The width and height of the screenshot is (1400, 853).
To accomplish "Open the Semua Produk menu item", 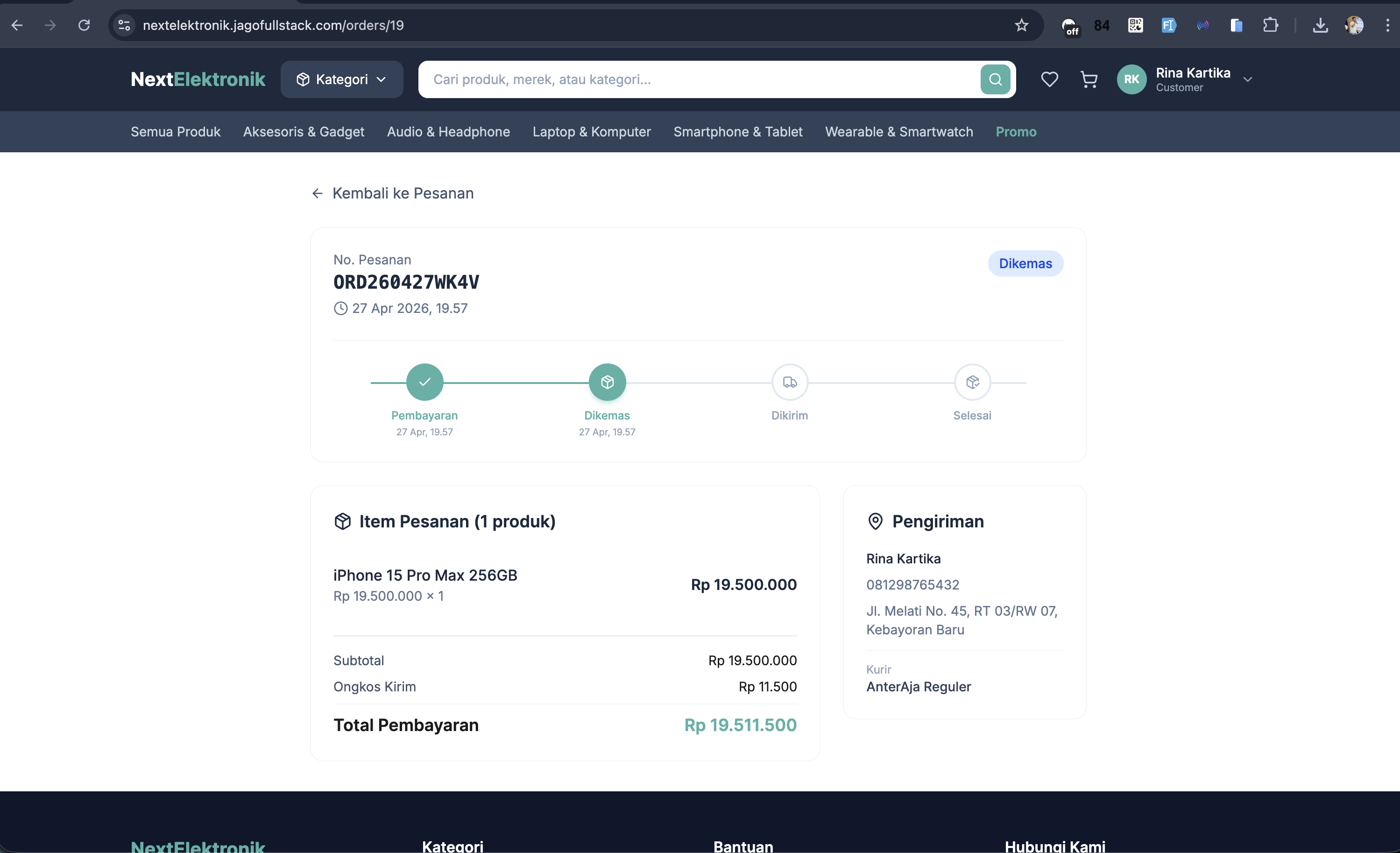I will tap(176, 132).
